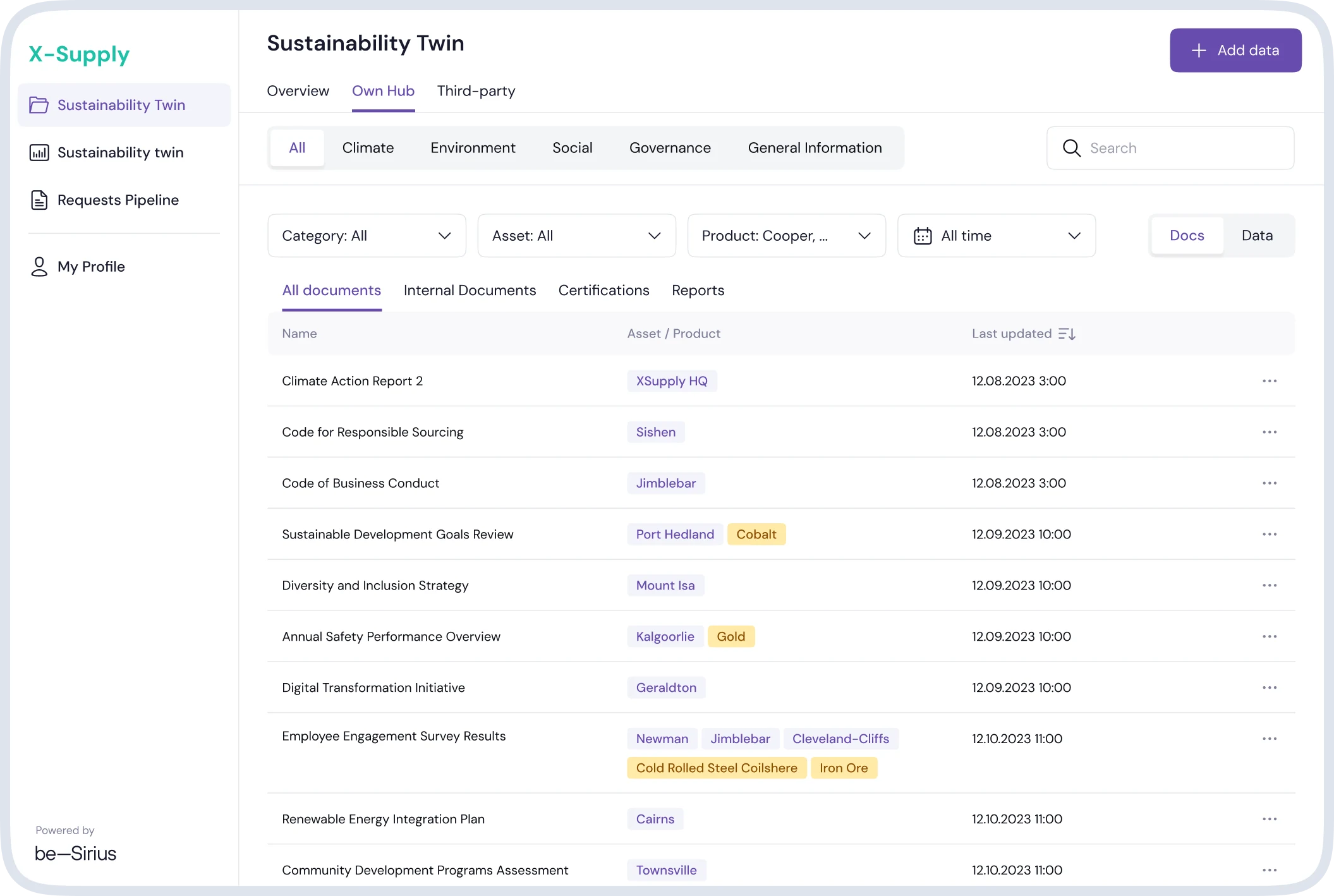This screenshot has width=1334, height=896.
Task: Open the Product: Cooper dropdown
Action: point(786,236)
